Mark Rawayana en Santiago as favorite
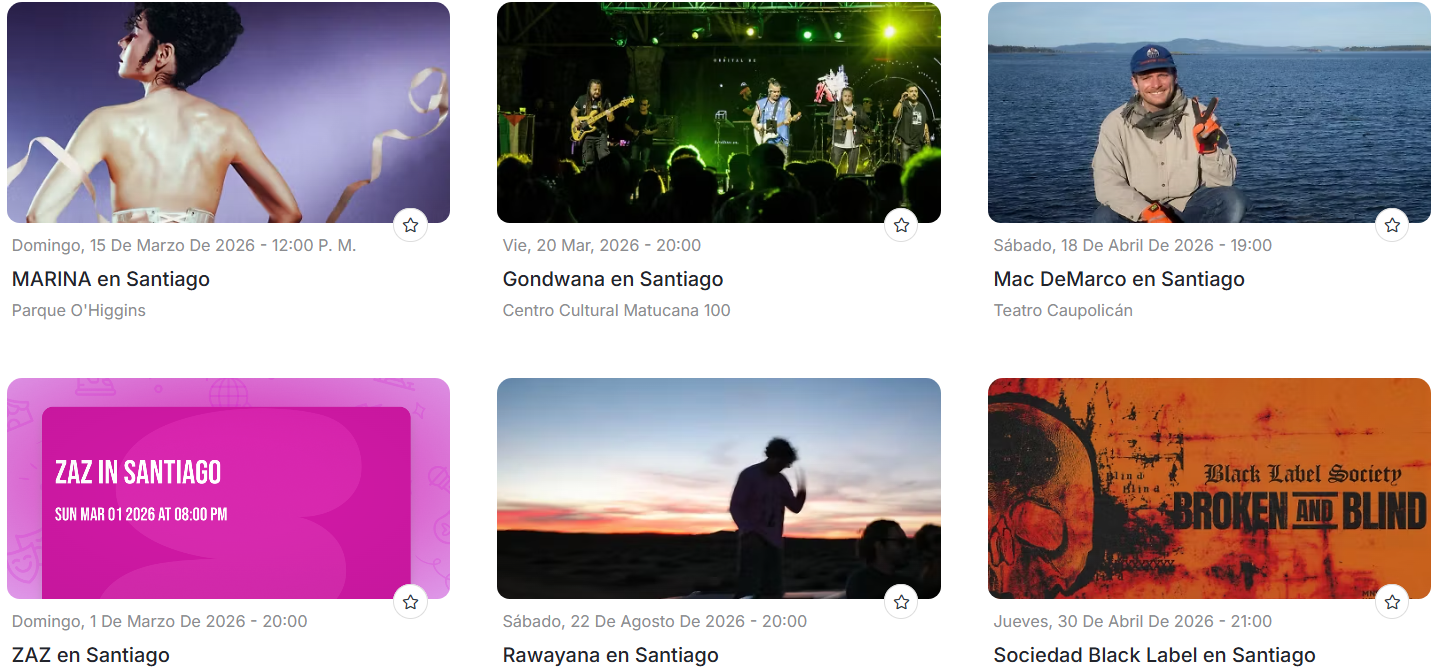 point(901,601)
